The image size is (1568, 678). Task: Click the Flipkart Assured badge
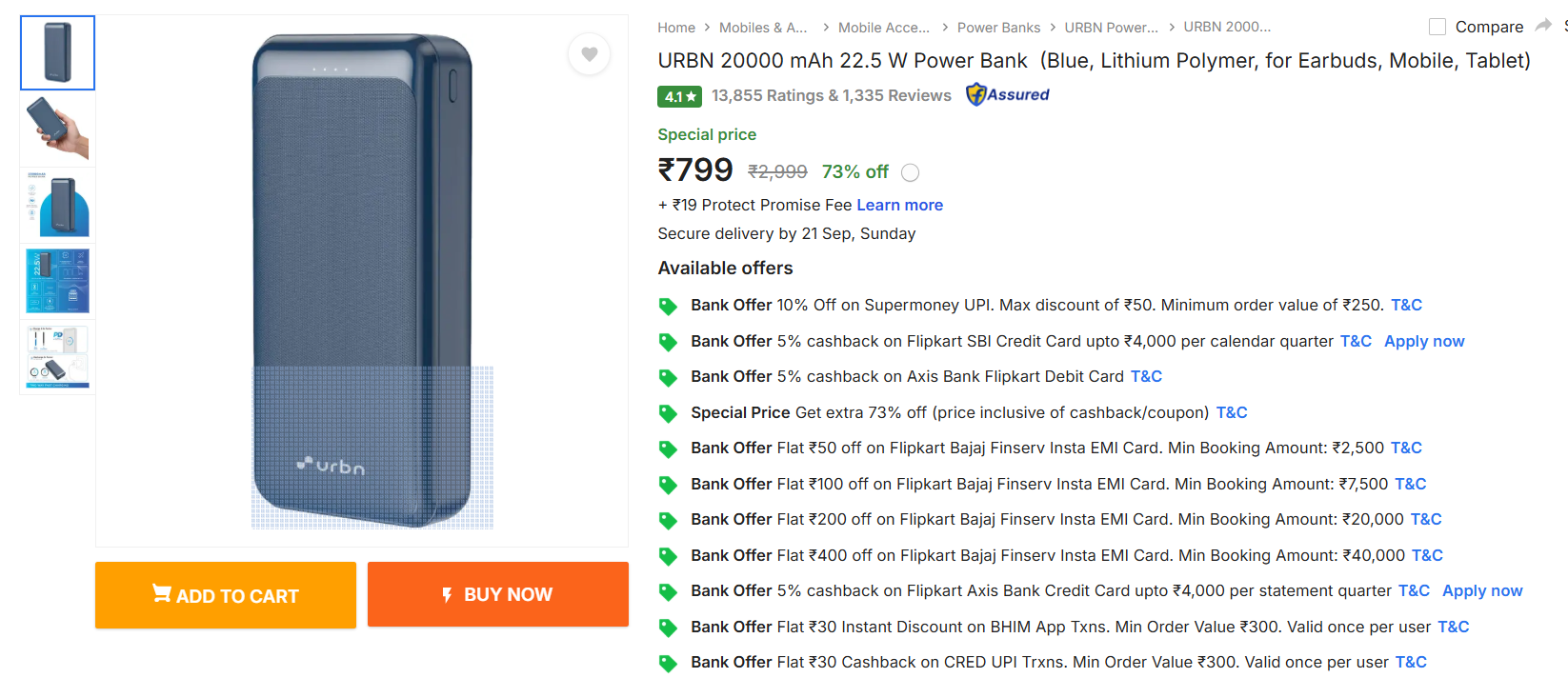1008,94
